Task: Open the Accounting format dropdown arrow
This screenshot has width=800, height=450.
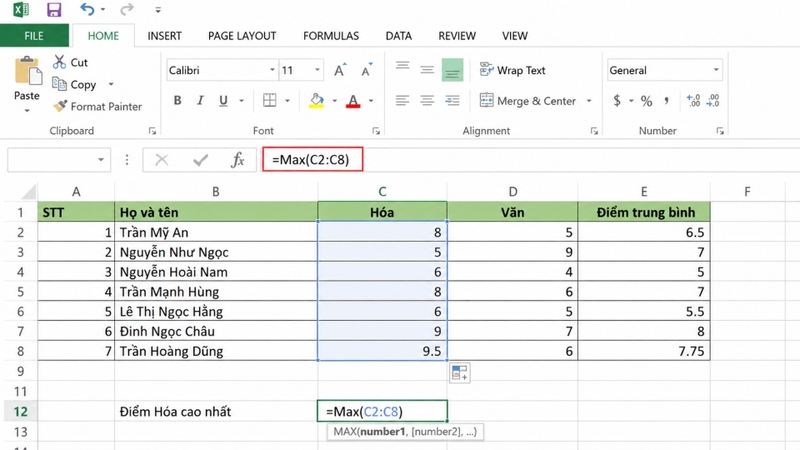Action: [x=631, y=101]
